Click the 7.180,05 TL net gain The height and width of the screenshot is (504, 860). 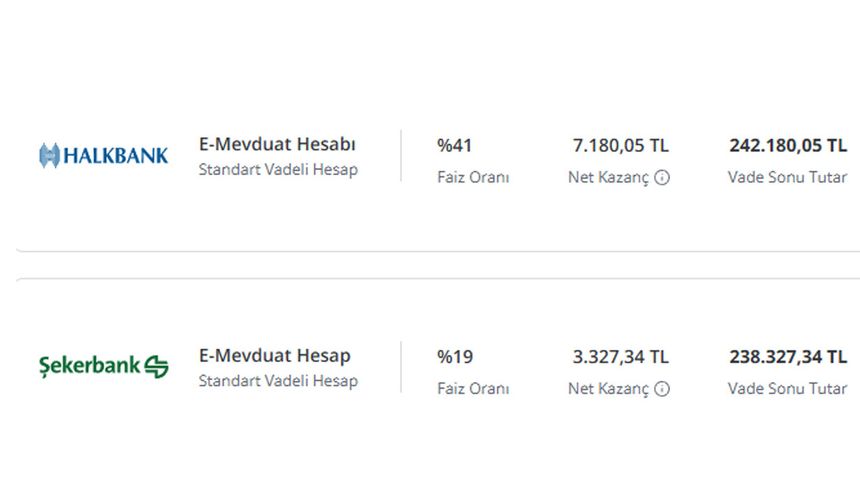pos(621,145)
